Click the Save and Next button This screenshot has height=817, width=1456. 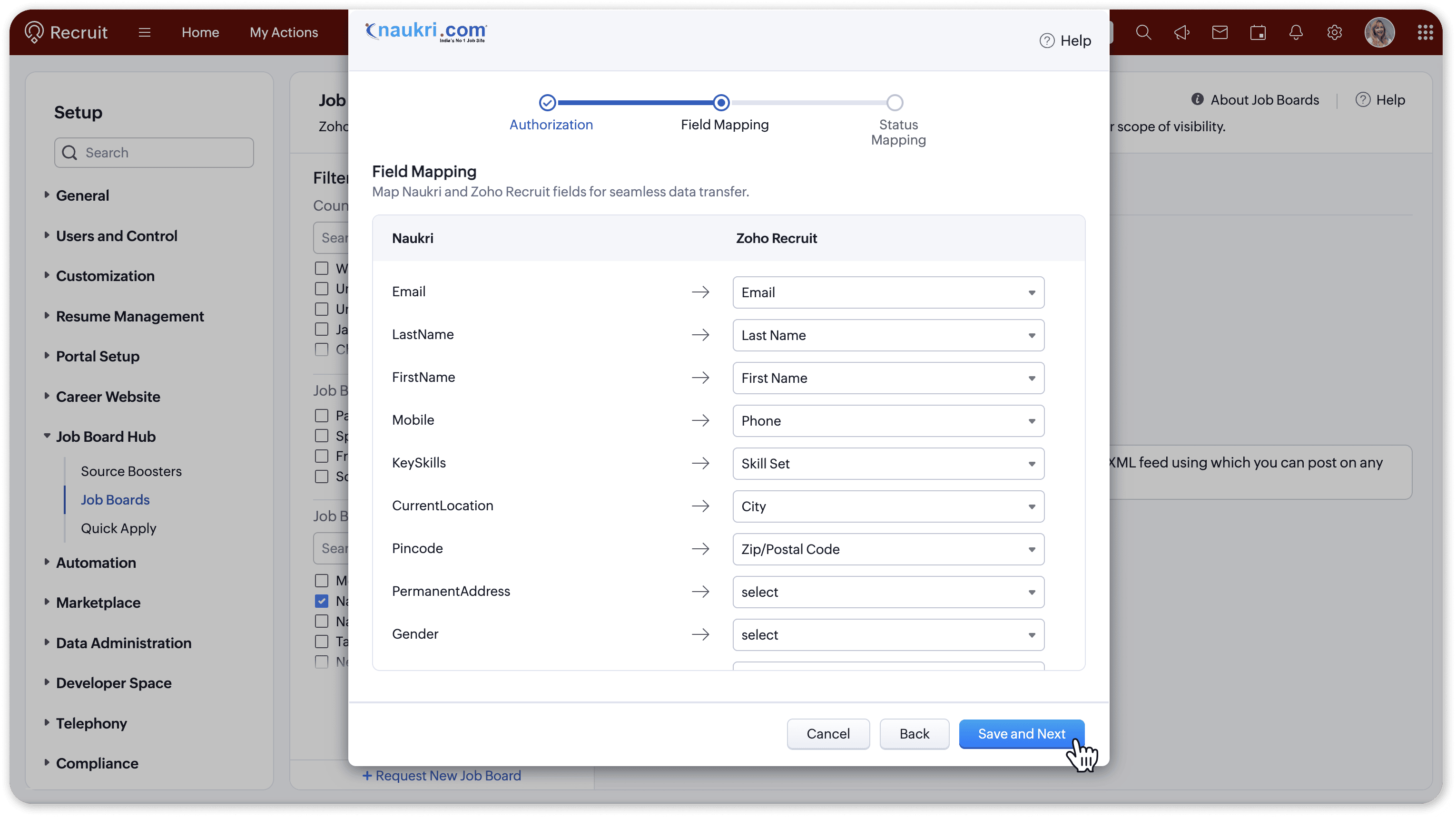pyautogui.click(x=1021, y=734)
